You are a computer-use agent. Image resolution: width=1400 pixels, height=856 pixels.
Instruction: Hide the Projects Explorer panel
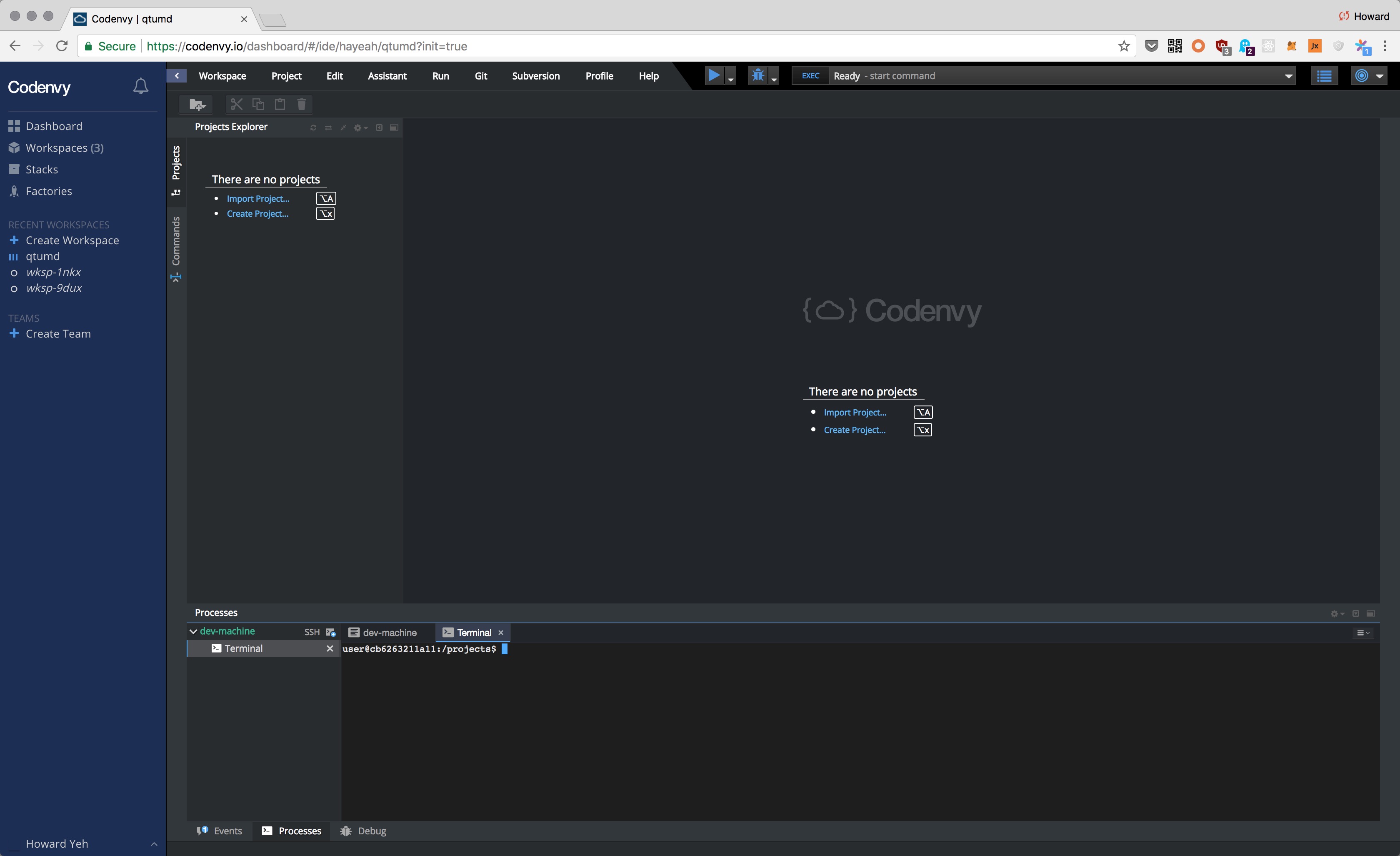[x=379, y=128]
